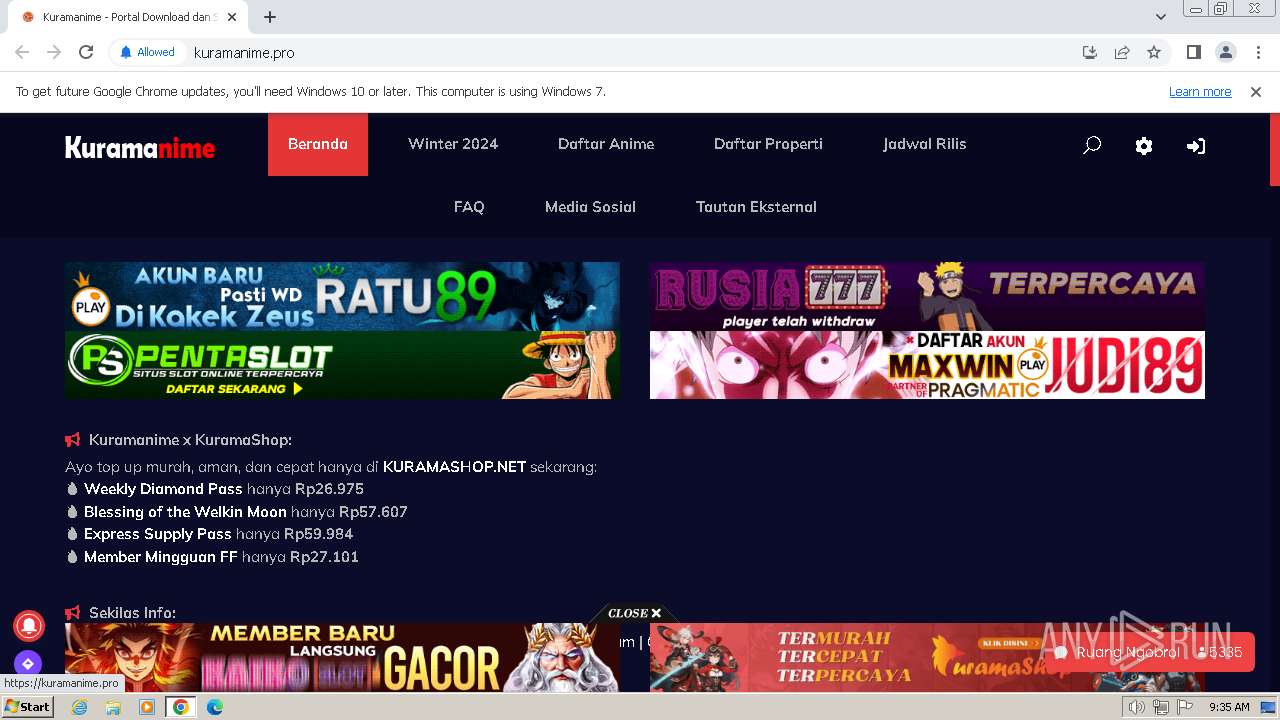Open File Explorer from taskbar
Viewport: 1280px width, 720px height.
(113, 707)
